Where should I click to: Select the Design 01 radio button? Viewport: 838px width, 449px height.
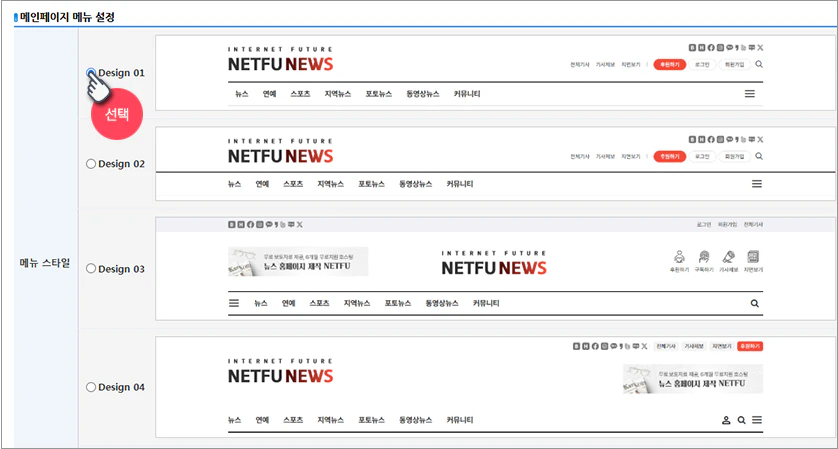[x=91, y=73]
